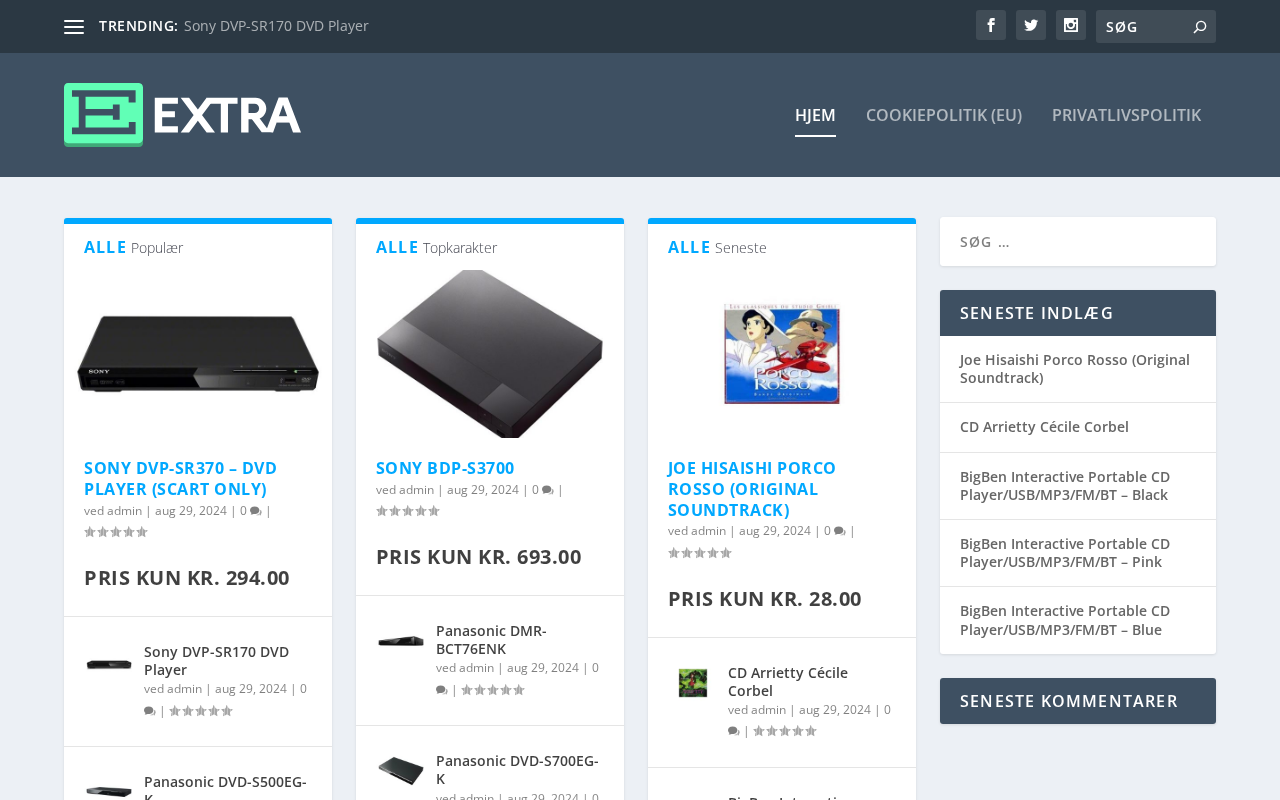Open Sony BDP-S3700 post title

[445, 468]
